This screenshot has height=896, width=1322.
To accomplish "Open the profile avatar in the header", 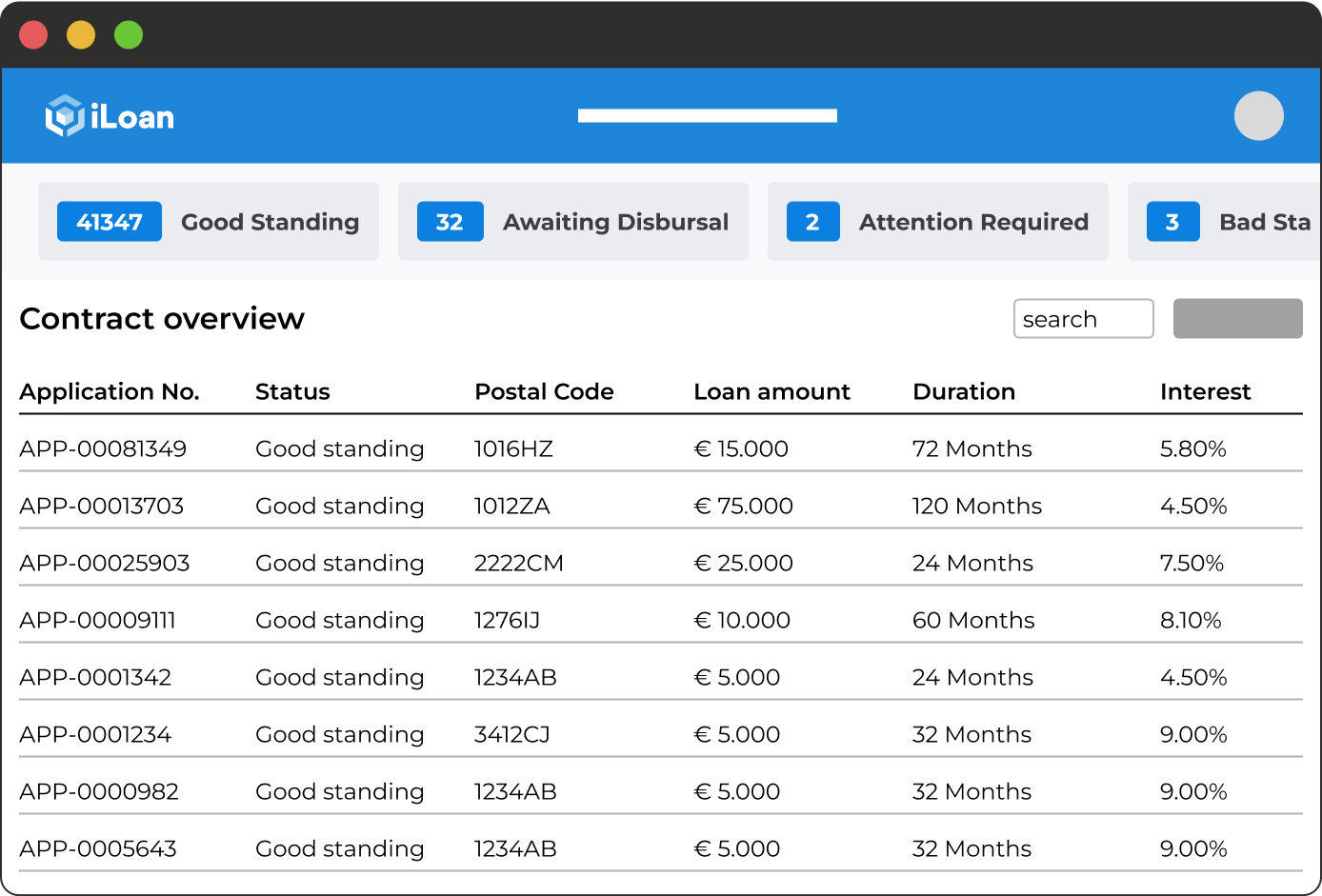I will coord(1259,115).
